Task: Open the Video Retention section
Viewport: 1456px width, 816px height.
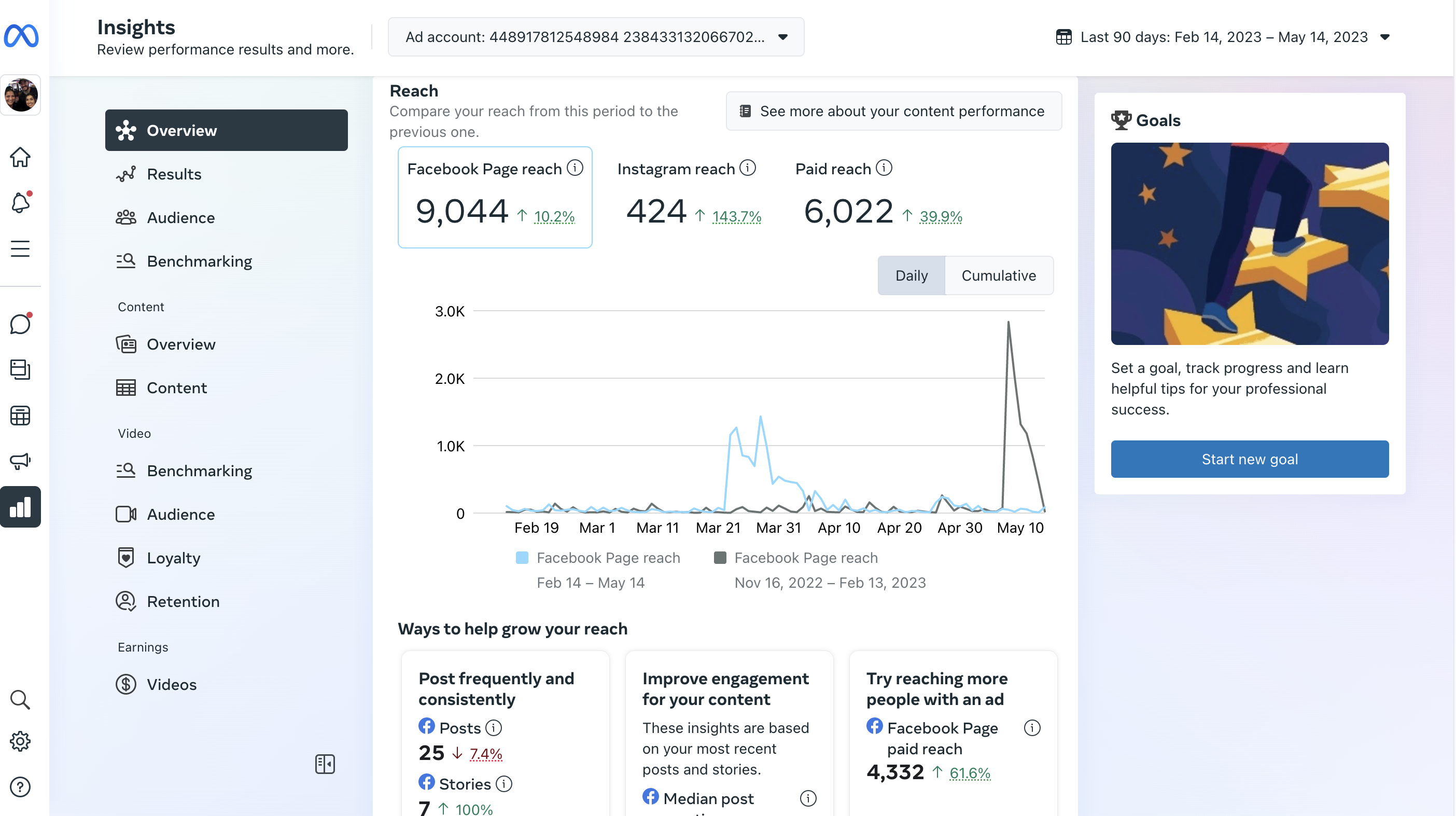Action: (183, 601)
